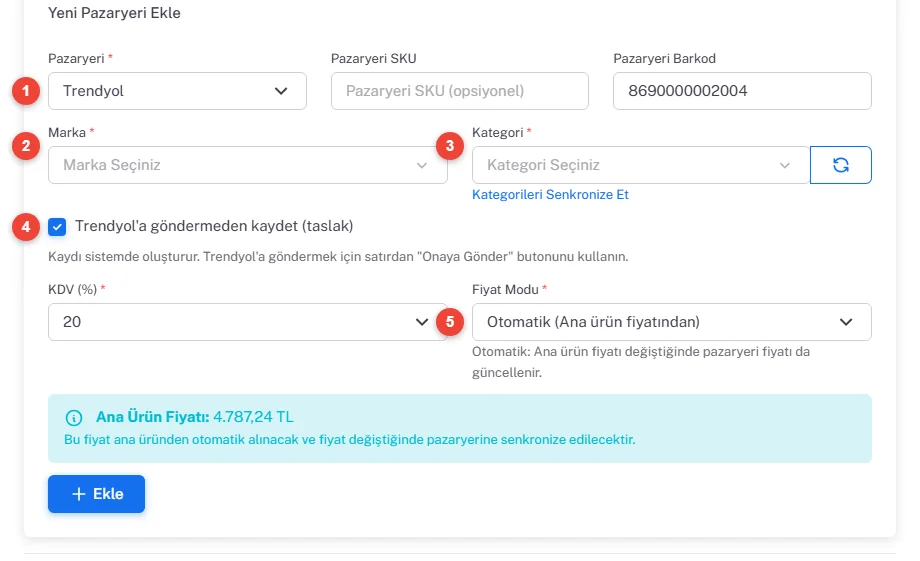Click the Pazaryeri Barkod label
Viewport: 920px width, 561px height.
664,59
